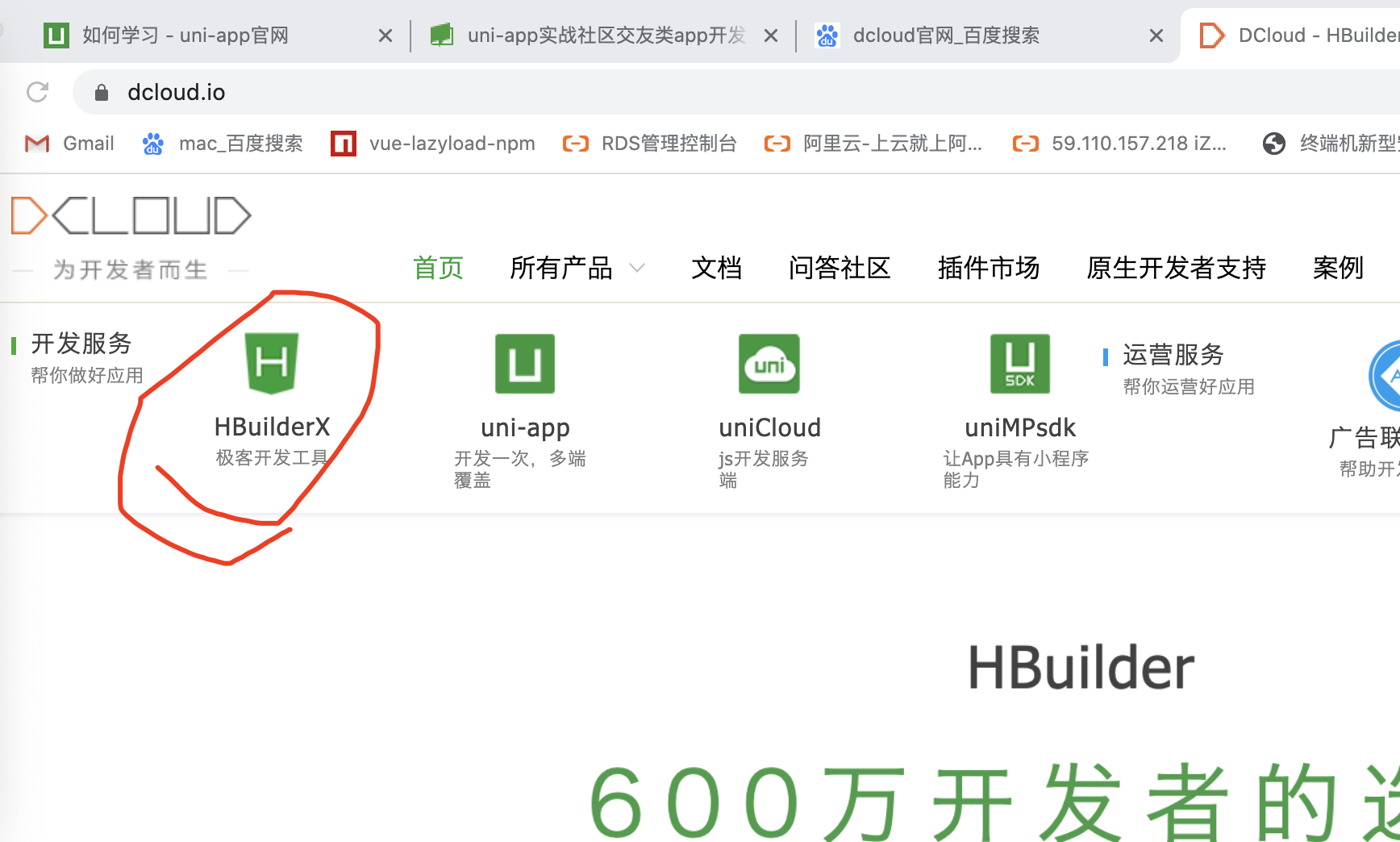Click the uniCloud cloud icon
Viewport: 1400px width, 842px height.
point(769,364)
